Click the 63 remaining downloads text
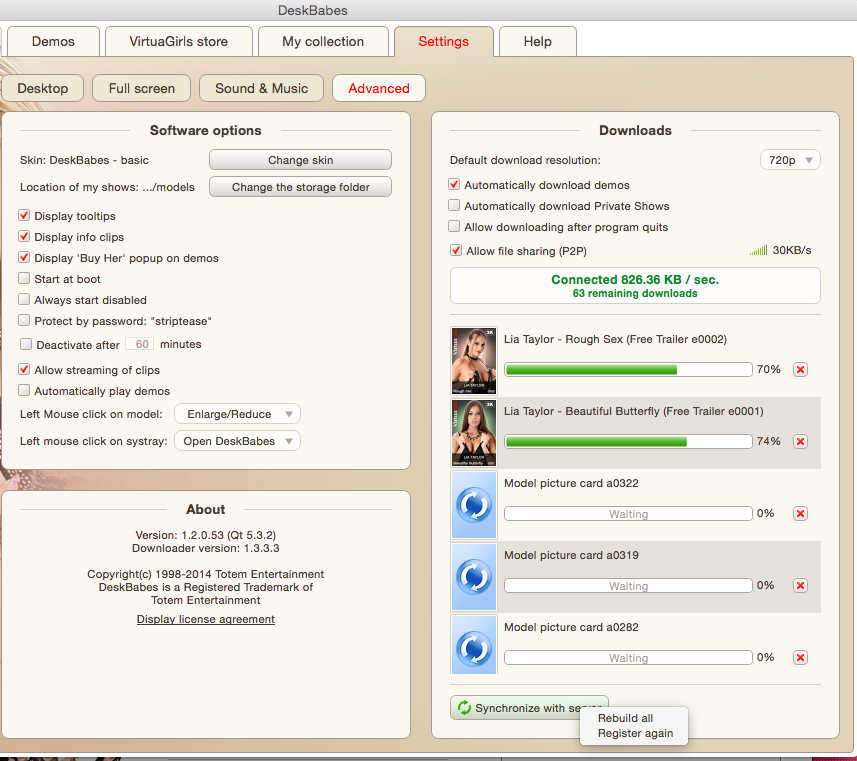The image size is (857, 761). tap(635, 294)
